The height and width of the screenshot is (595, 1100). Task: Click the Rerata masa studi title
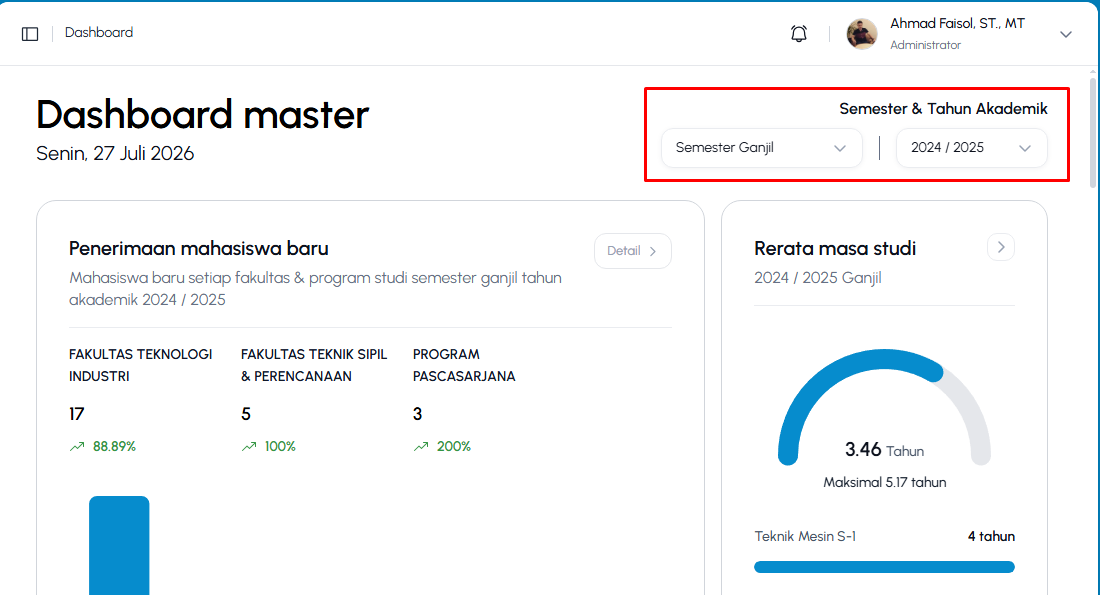(835, 248)
